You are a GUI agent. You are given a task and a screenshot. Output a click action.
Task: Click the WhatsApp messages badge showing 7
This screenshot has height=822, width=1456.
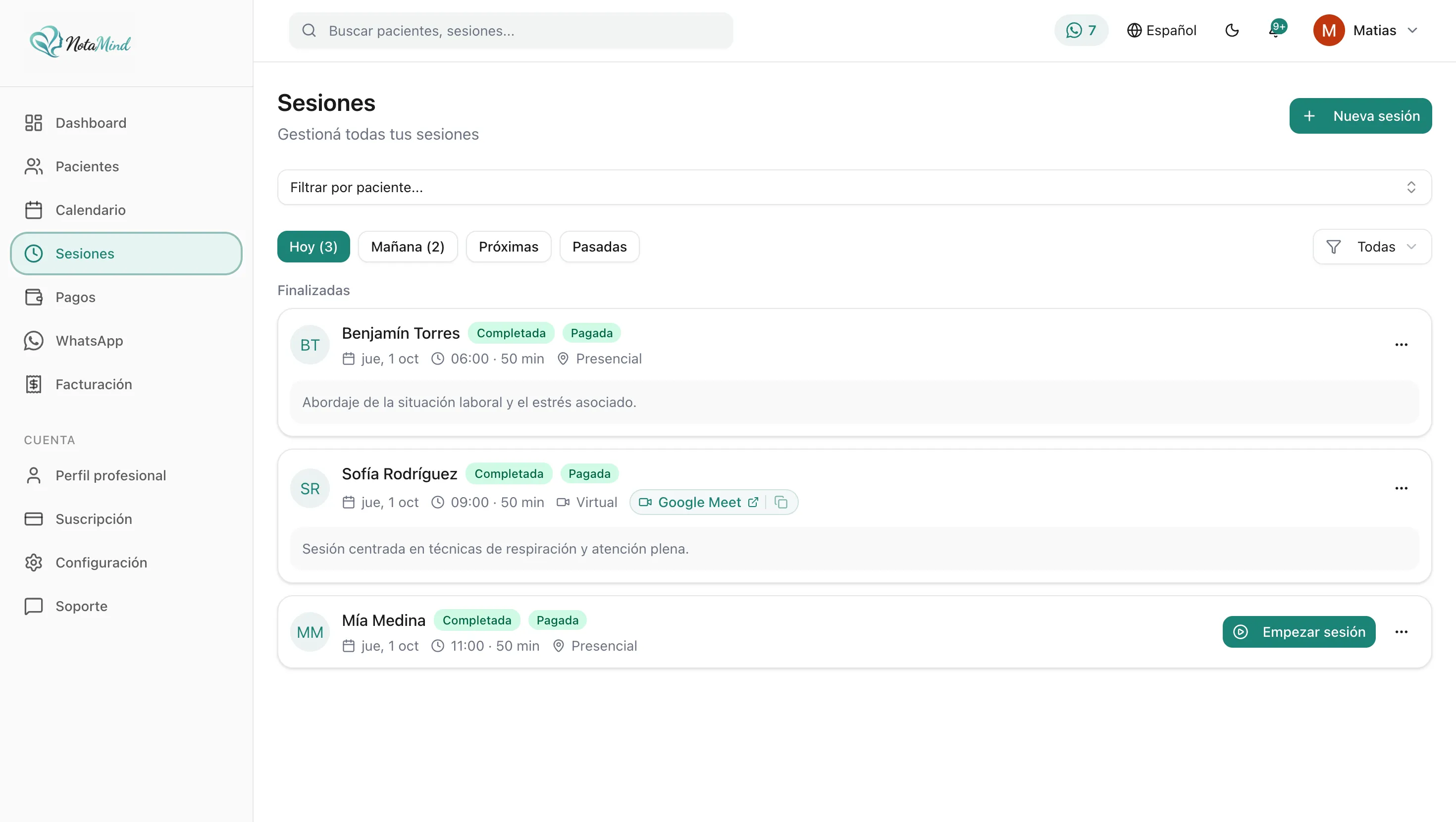[x=1081, y=30]
